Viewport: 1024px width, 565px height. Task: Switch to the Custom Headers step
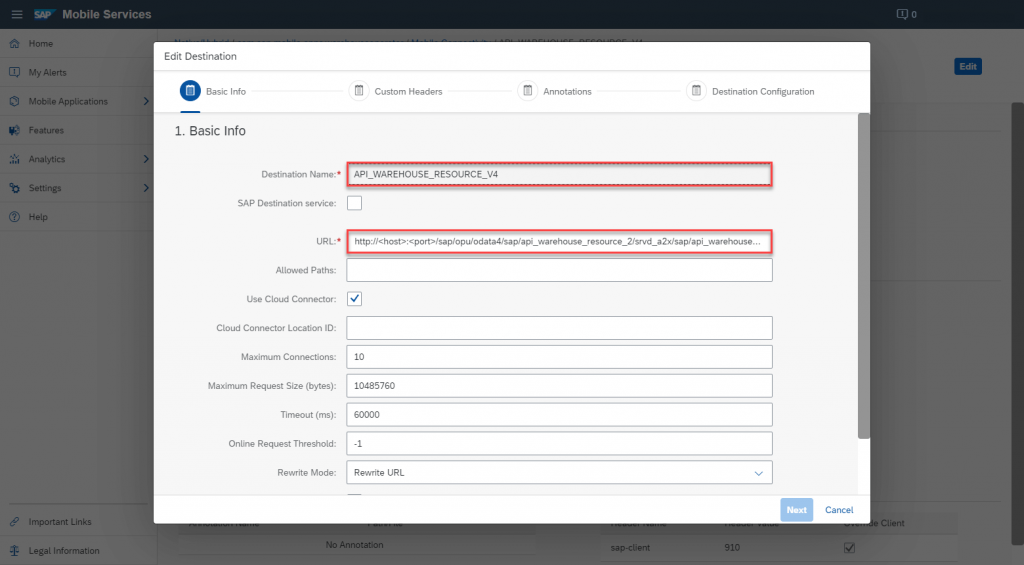(x=408, y=91)
